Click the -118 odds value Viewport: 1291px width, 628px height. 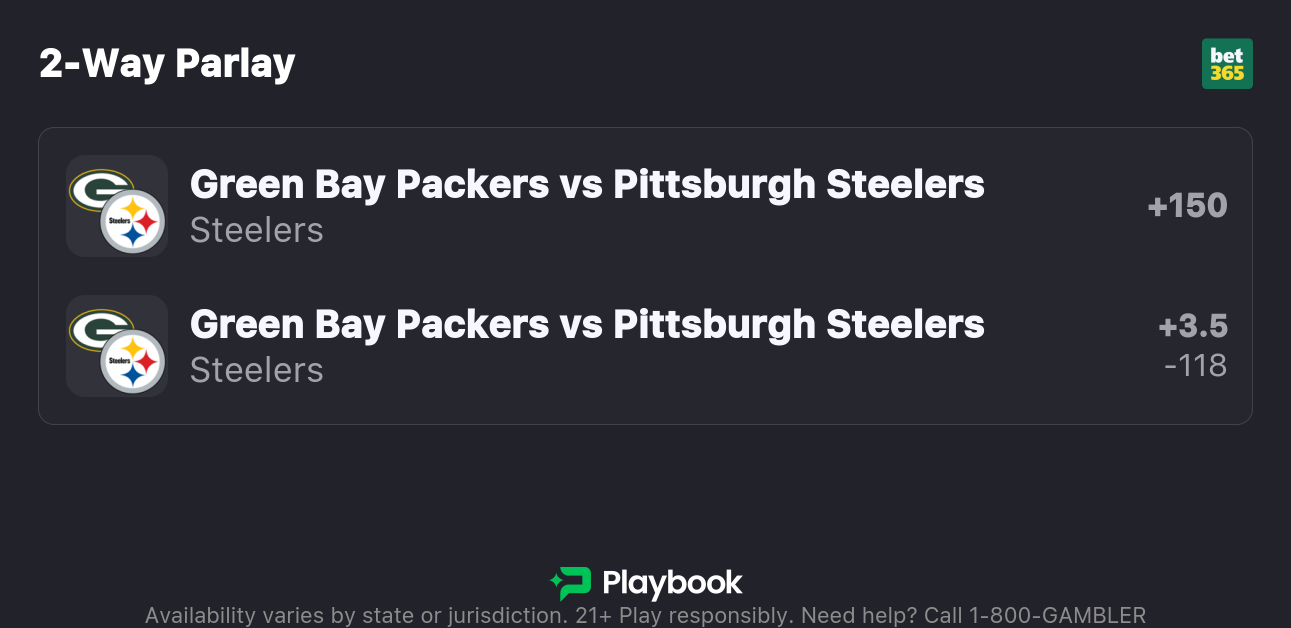1195,366
